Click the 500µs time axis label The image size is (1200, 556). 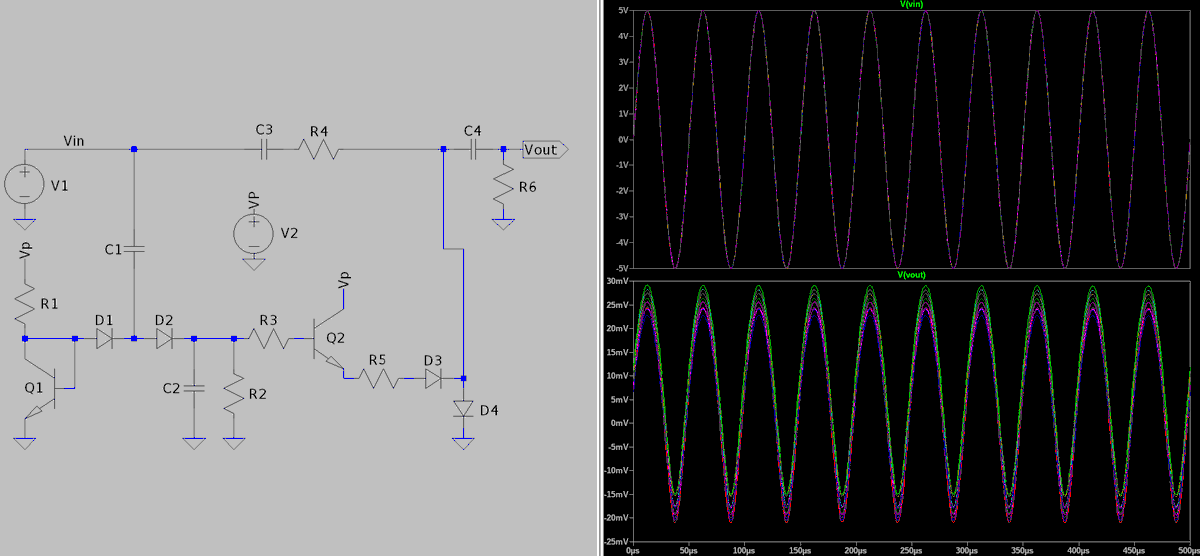(x=1186, y=550)
